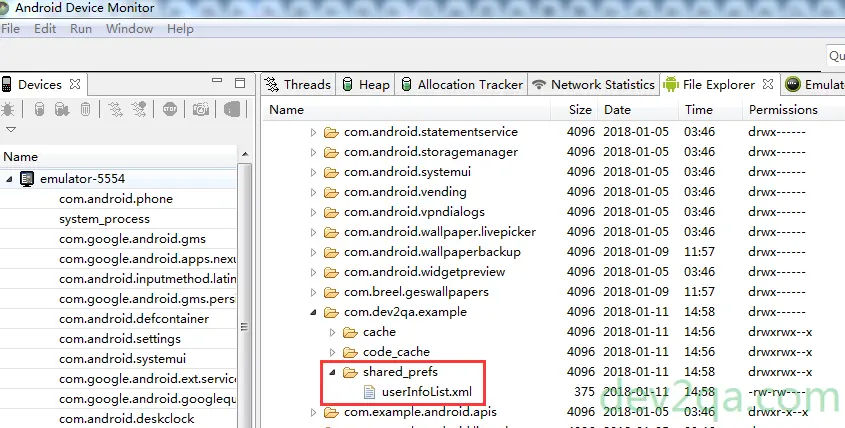Click the code_cache folder icon
Image resolution: width=845 pixels, height=428 pixels.
tap(350, 352)
